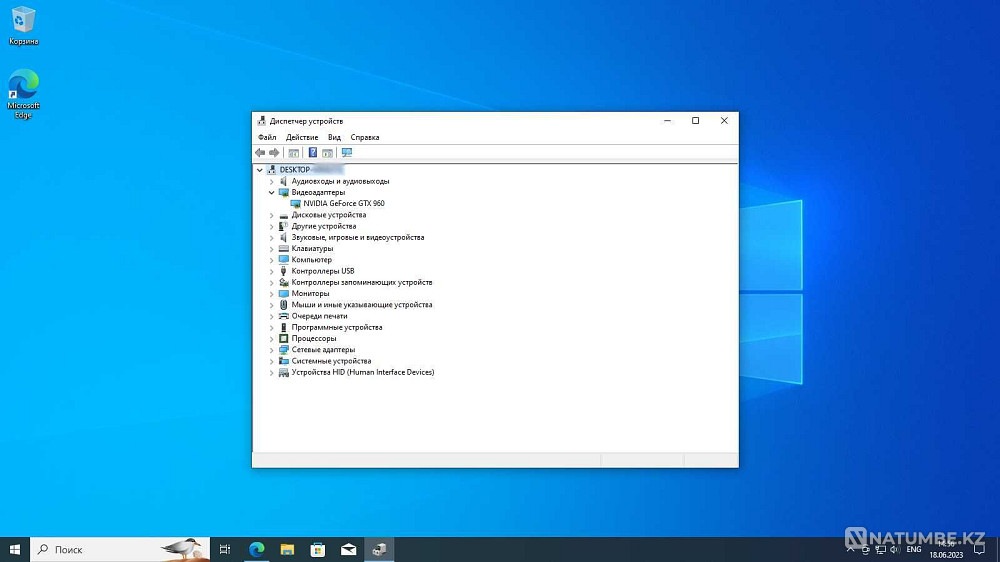Expand the Клавиатуры category
This screenshot has height=562, width=1000.
272,249
